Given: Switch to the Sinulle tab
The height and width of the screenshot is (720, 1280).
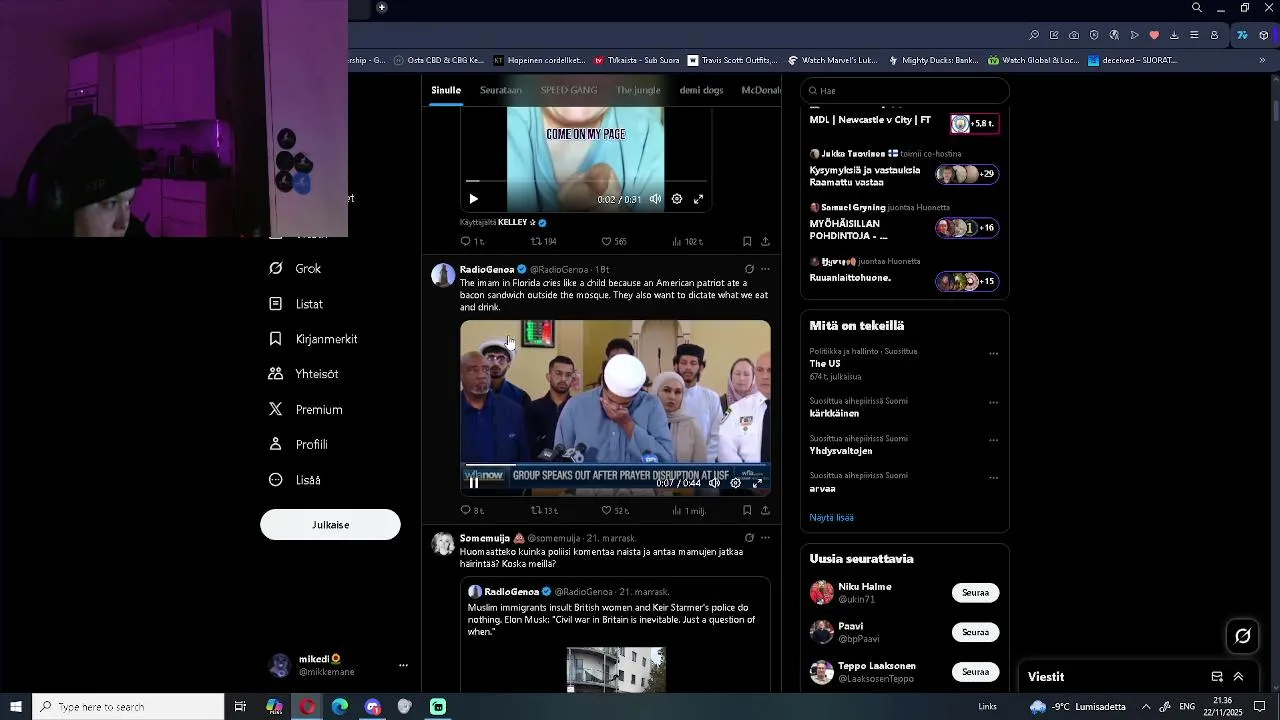Looking at the screenshot, I should [x=446, y=90].
